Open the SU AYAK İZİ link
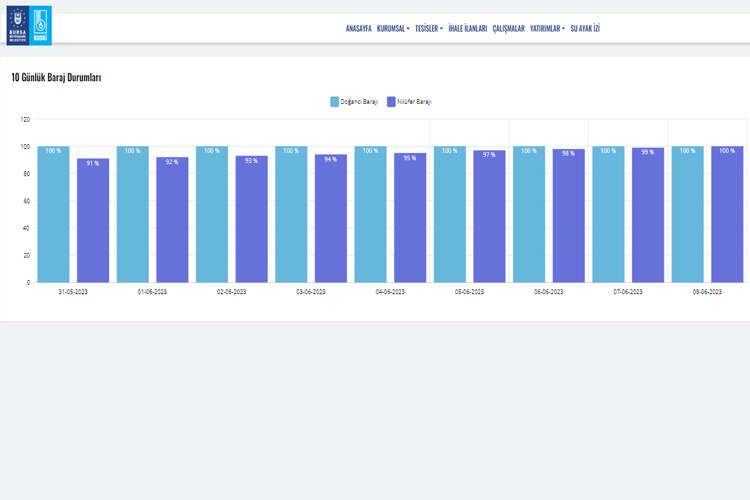This screenshot has height=500, width=750. click(585, 29)
